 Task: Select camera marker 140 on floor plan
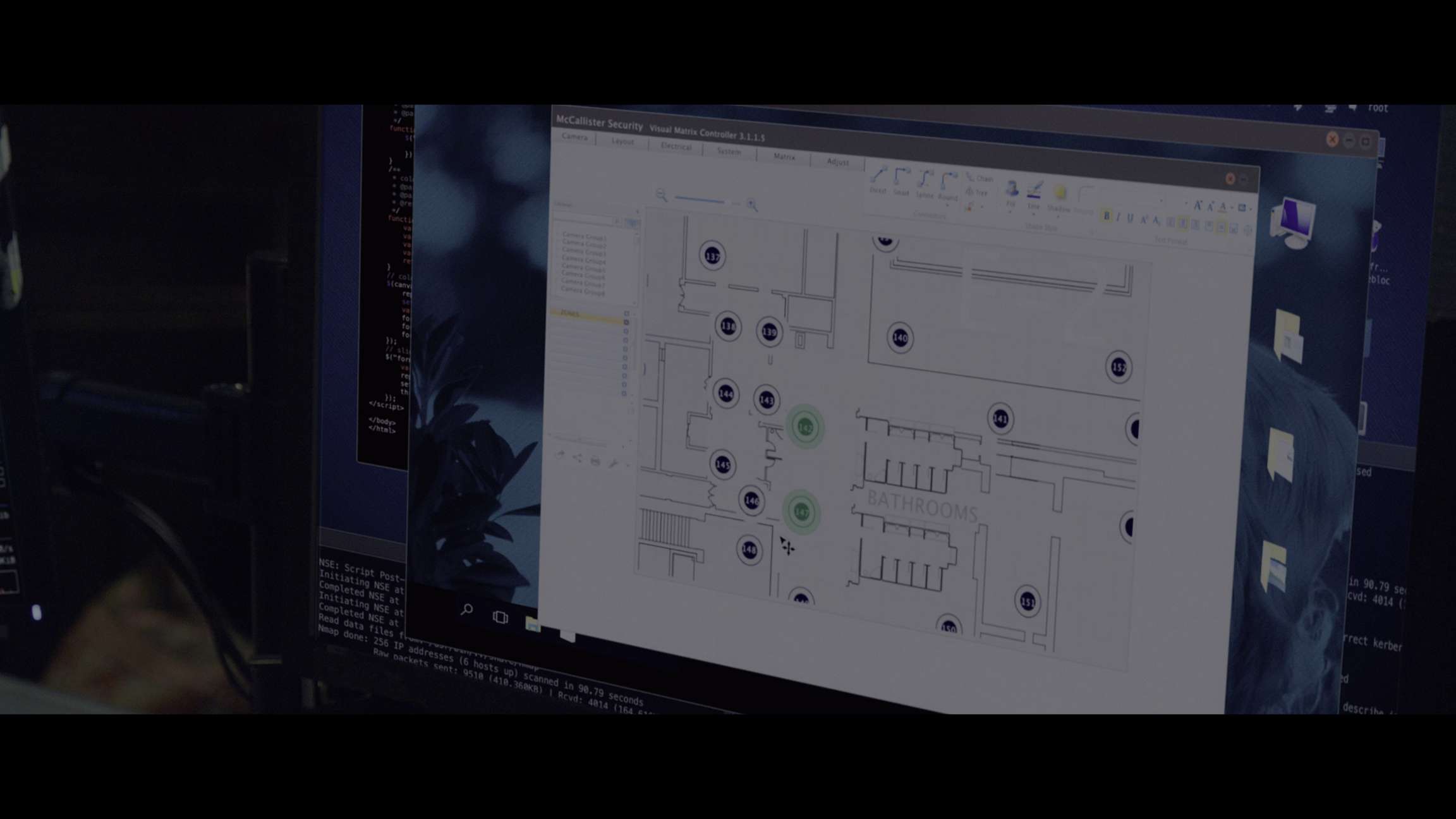click(x=900, y=337)
